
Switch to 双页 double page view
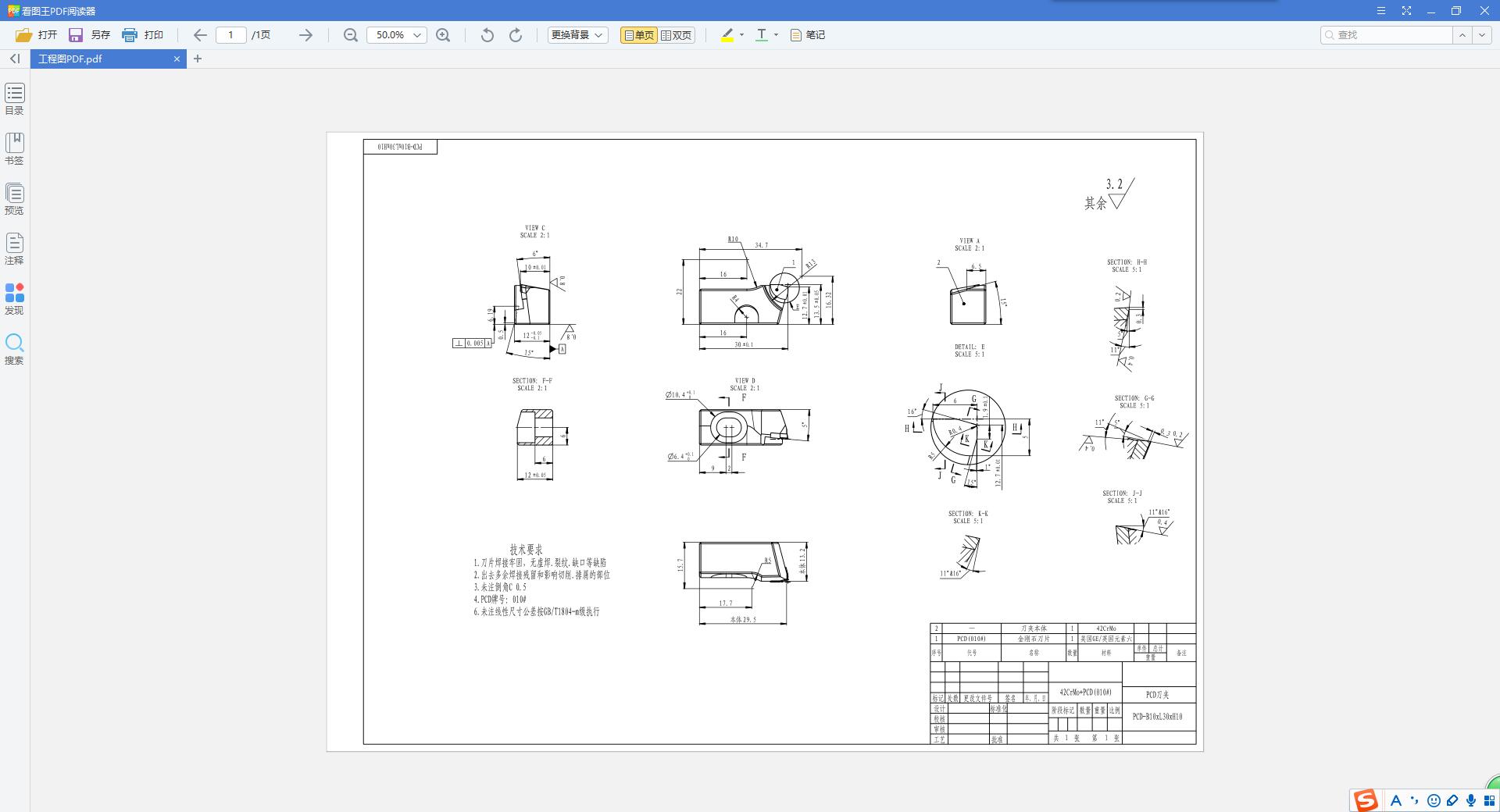tap(677, 35)
